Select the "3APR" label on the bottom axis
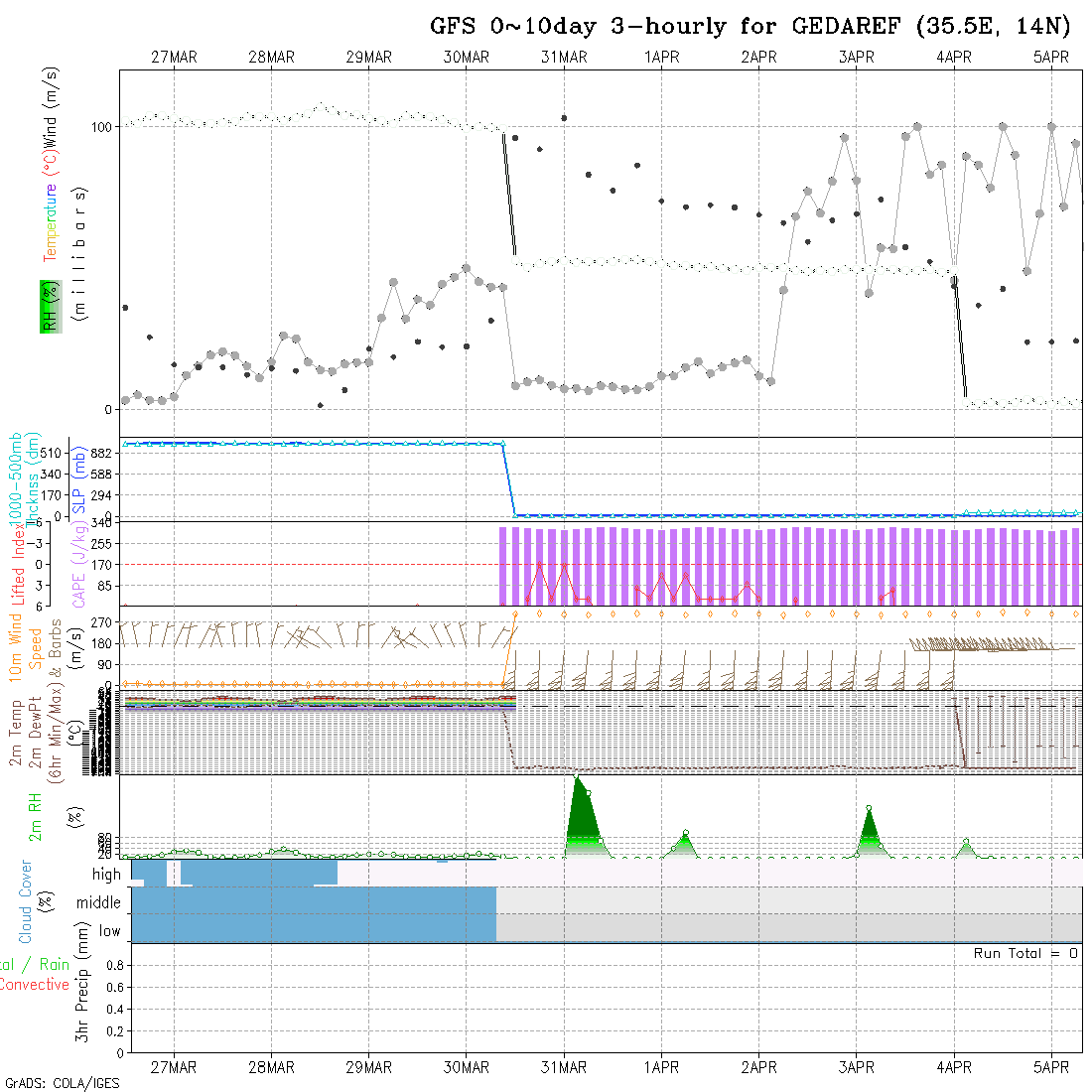The height and width of the screenshot is (1092, 1092). pyautogui.click(x=857, y=1067)
